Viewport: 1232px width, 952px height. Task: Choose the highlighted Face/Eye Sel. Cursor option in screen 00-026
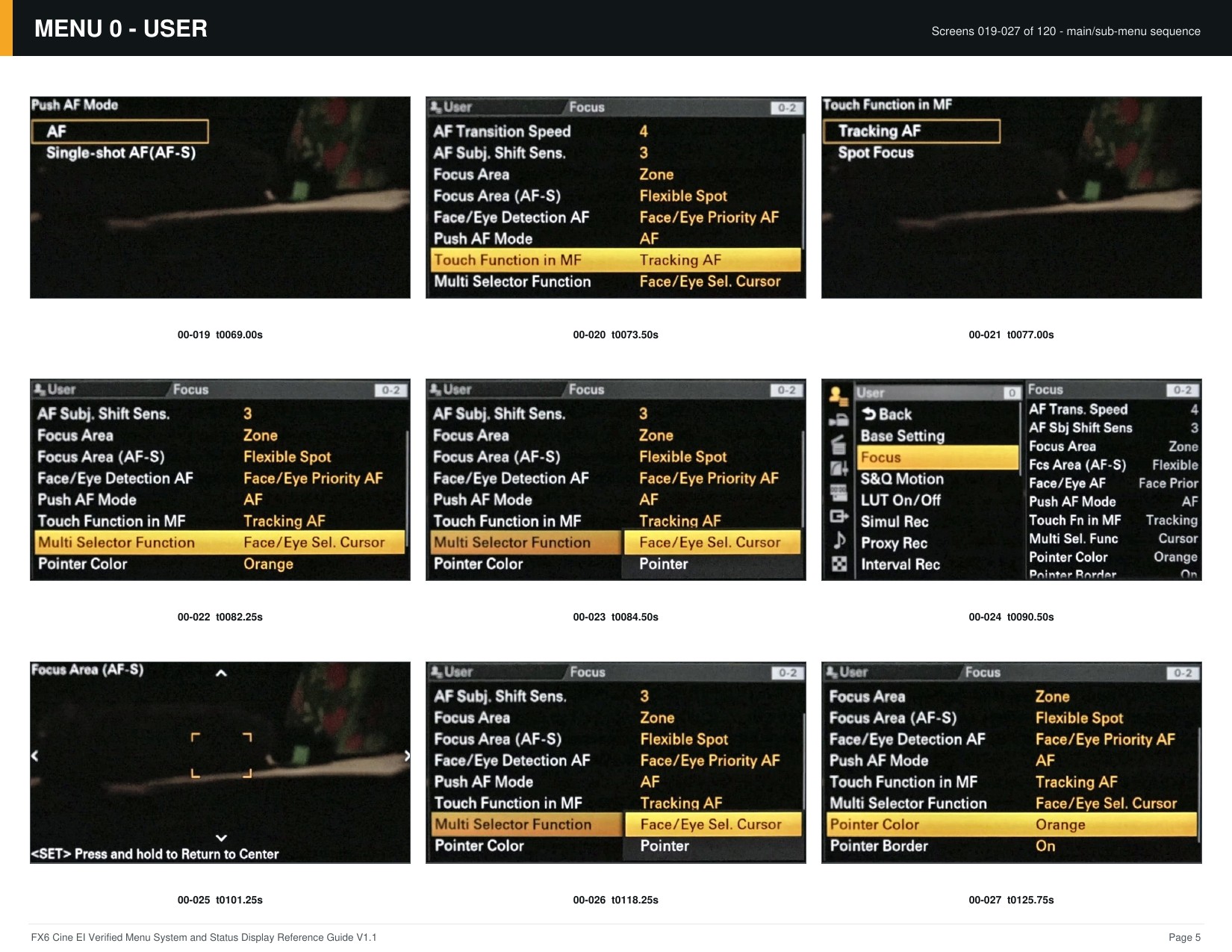(x=712, y=825)
